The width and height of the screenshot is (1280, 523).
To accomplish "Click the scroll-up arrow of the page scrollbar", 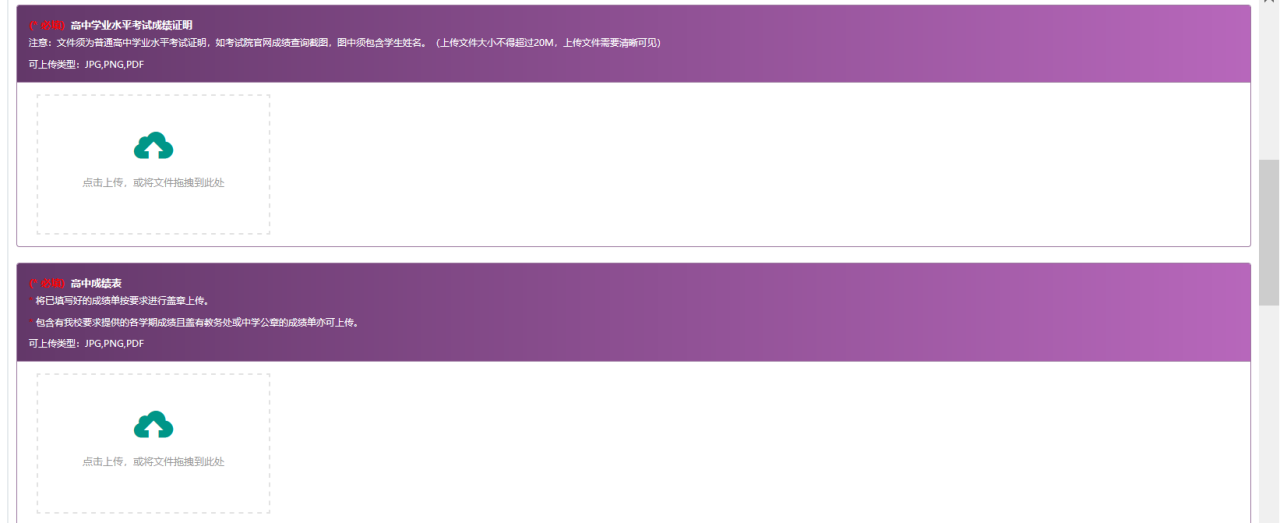I will click(1269, 4).
